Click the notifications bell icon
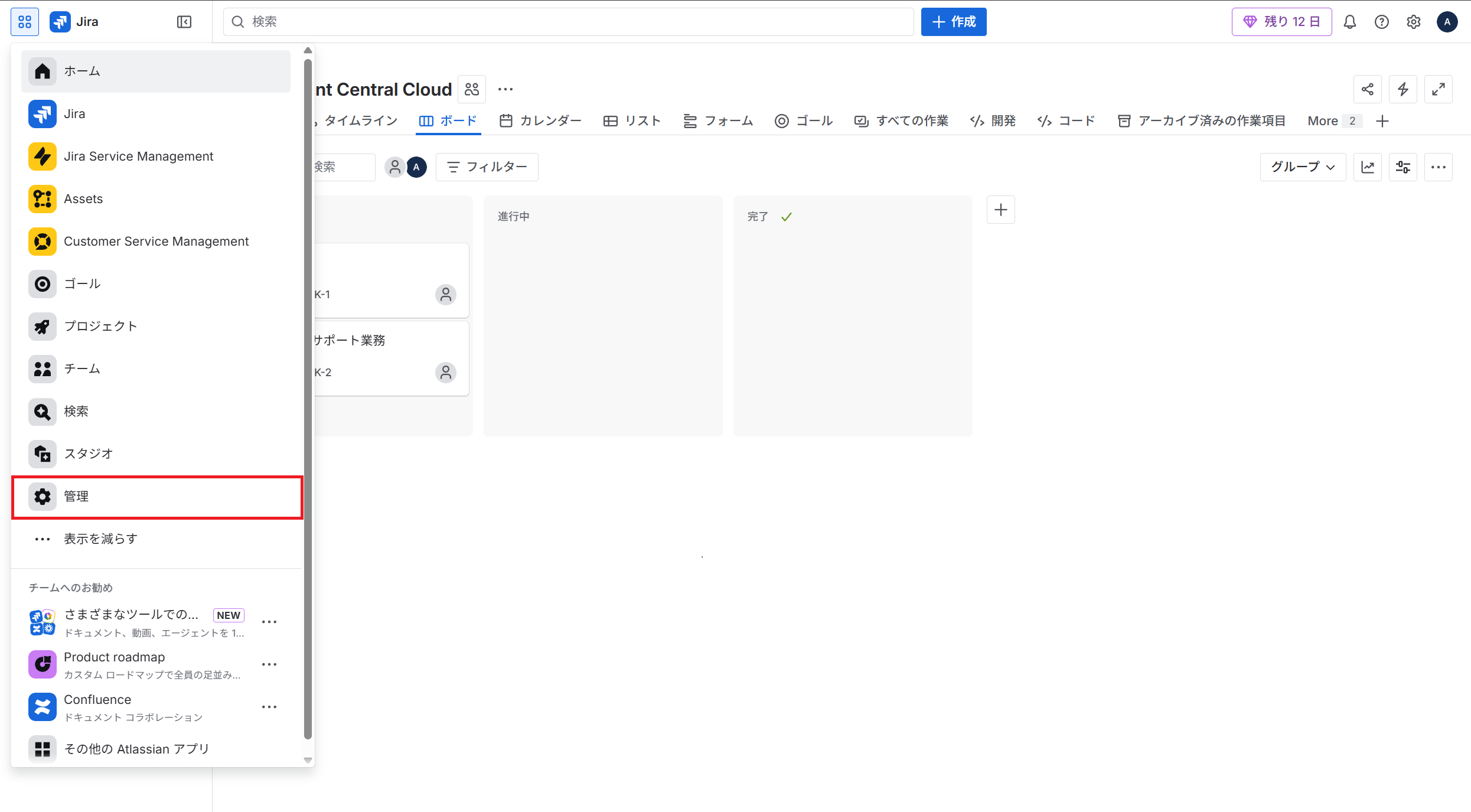 click(1350, 22)
